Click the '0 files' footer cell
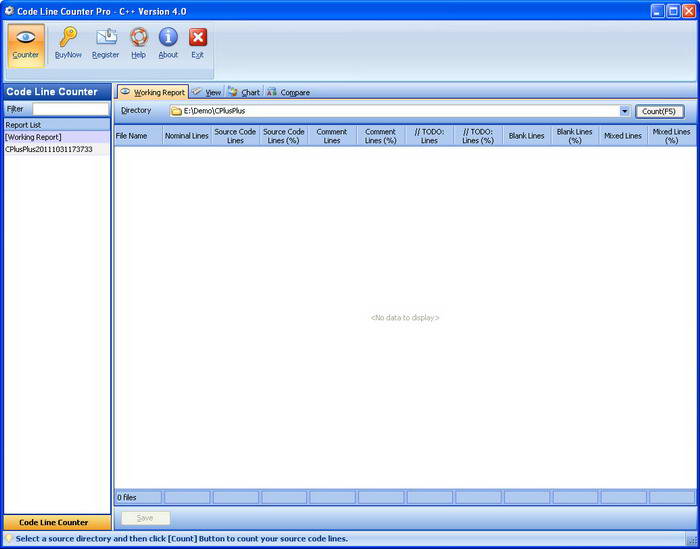Image resolution: width=700 pixels, height=549 pixels. 138,497
